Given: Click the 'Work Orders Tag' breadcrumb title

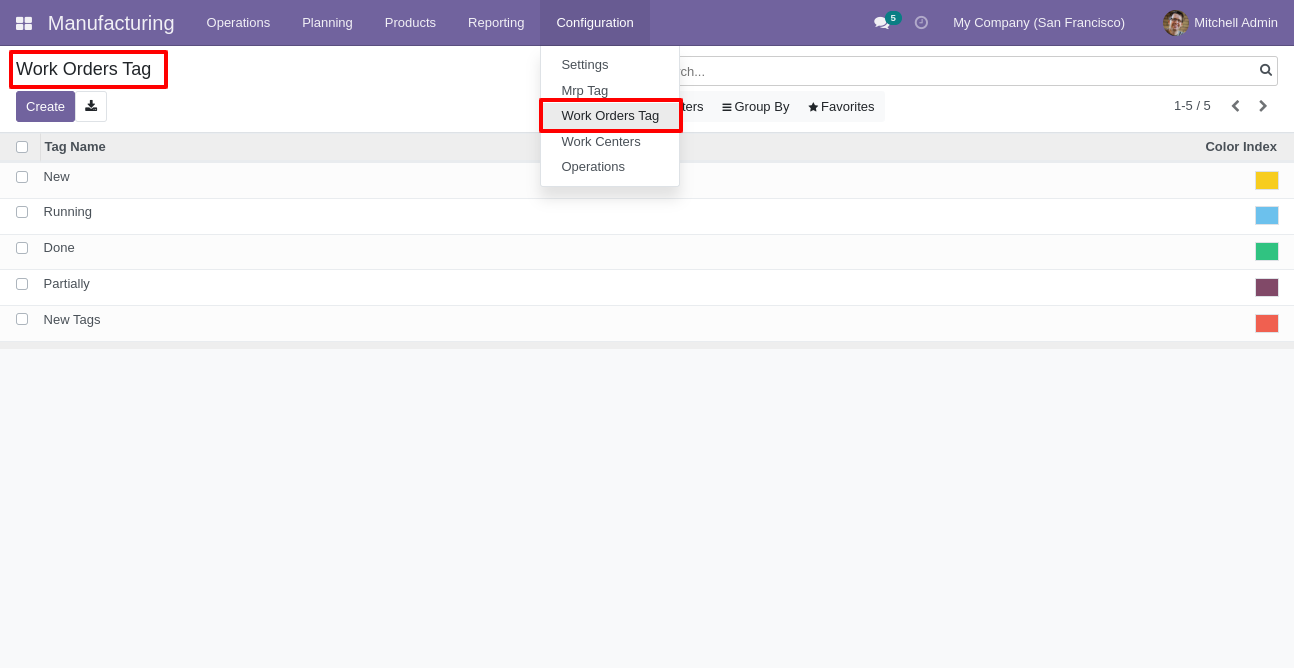Looking at the screenshot, I should [84, 69].
